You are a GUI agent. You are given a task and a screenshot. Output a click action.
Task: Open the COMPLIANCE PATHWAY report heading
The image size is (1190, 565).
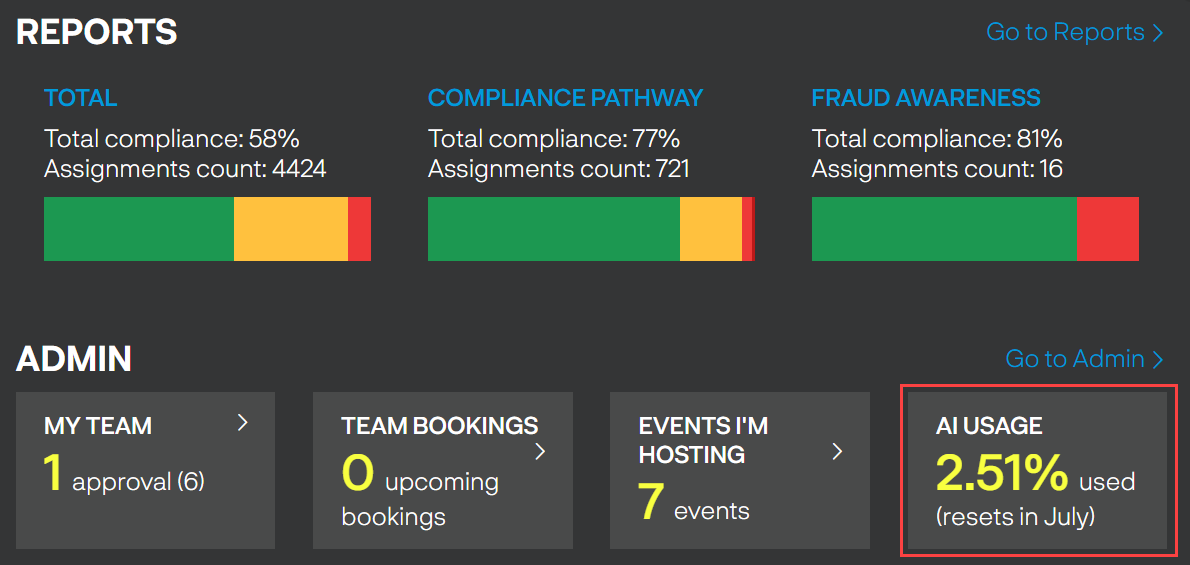(565, 98)
